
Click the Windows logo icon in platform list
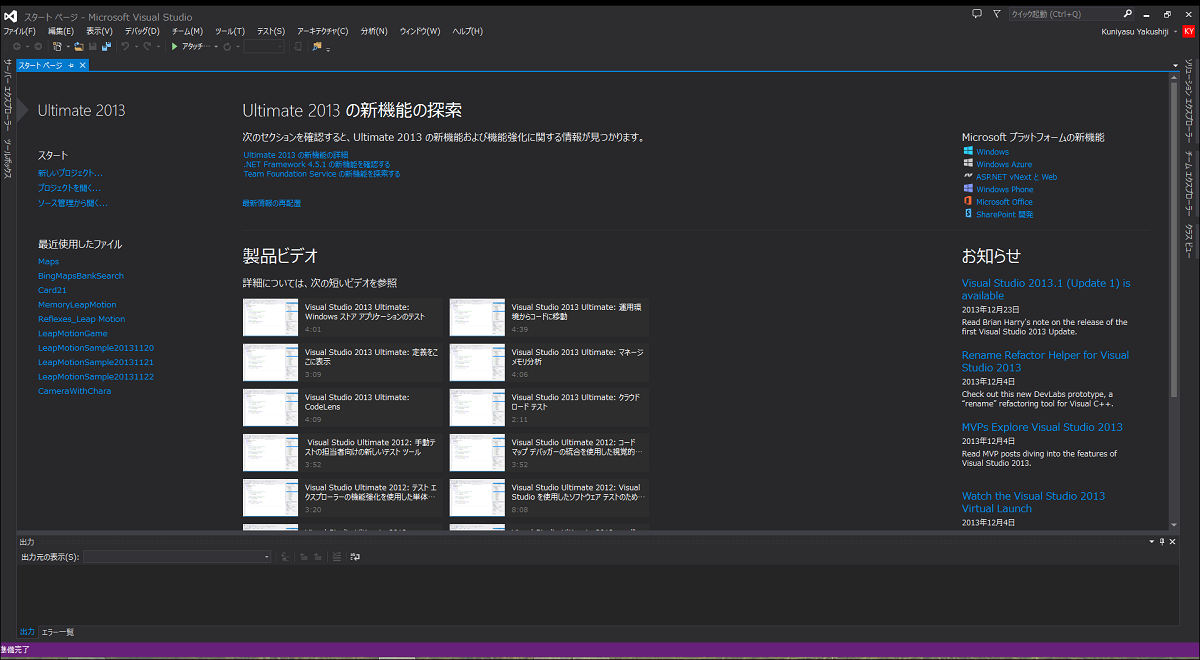click(968, 152)
